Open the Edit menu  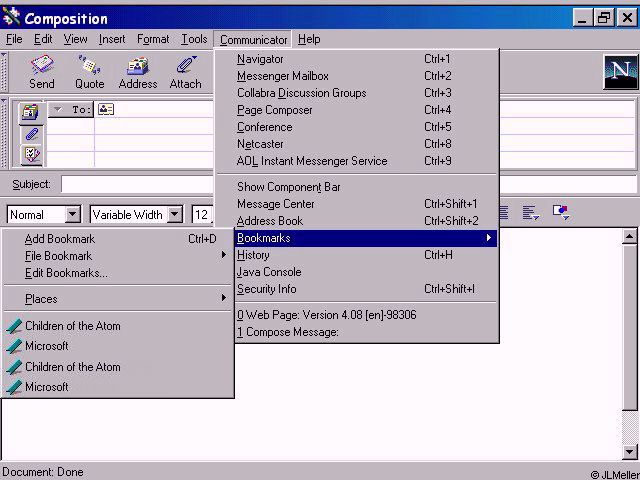[x=43, y=39]
